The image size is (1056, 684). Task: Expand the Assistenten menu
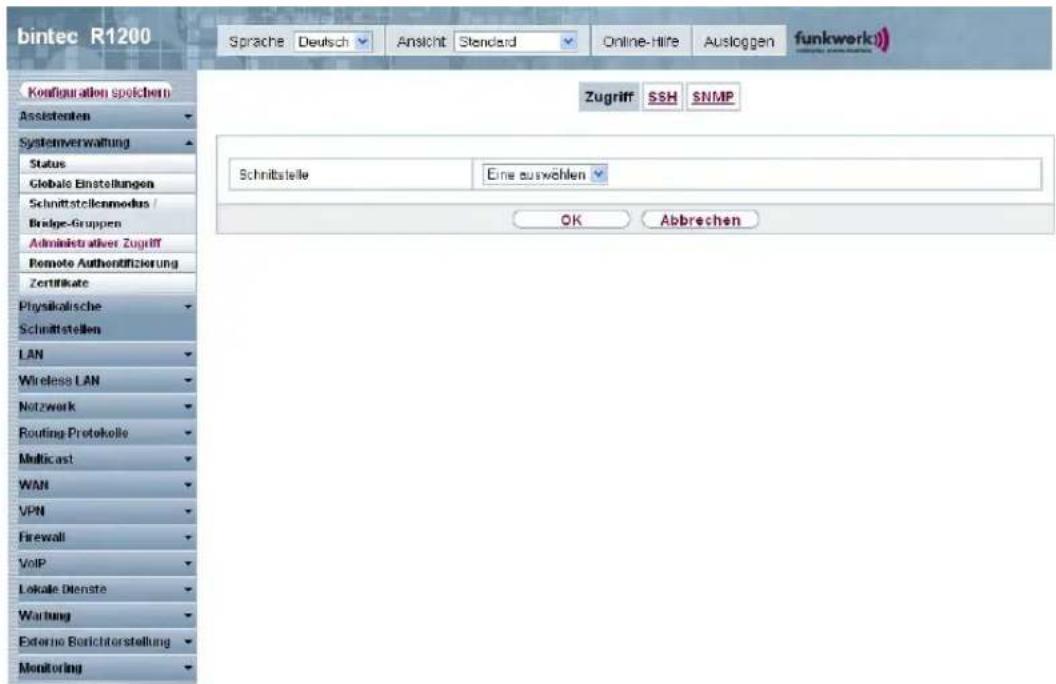coord(106,116)
